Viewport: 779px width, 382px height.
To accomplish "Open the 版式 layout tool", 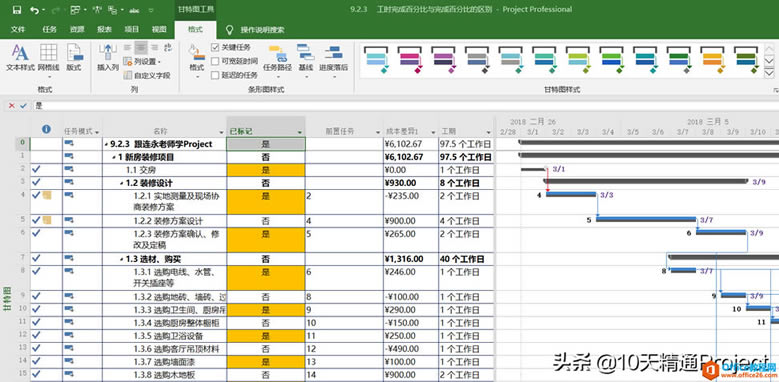I will coord(74,59).
